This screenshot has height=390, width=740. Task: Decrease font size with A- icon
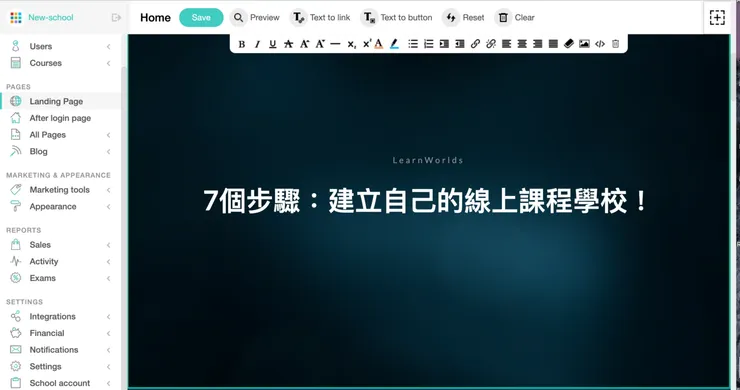click(x=320, y=44)
